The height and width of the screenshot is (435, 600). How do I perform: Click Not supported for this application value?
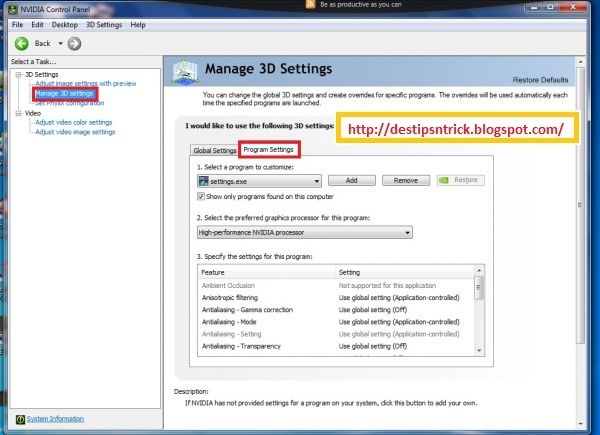387,285
